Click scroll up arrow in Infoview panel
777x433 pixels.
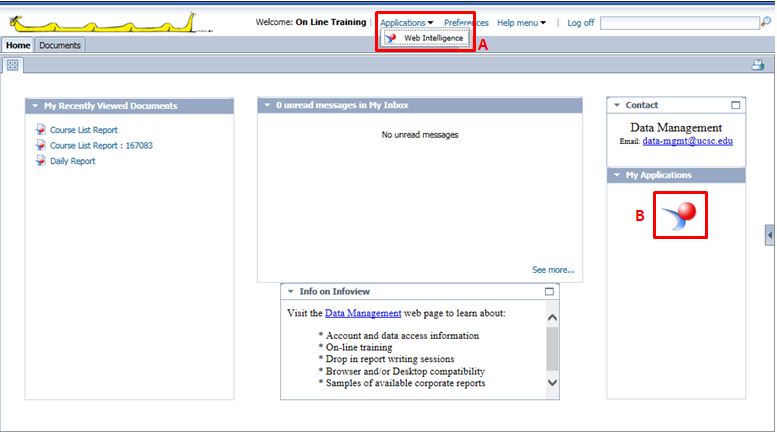click(x=552, y=317)
